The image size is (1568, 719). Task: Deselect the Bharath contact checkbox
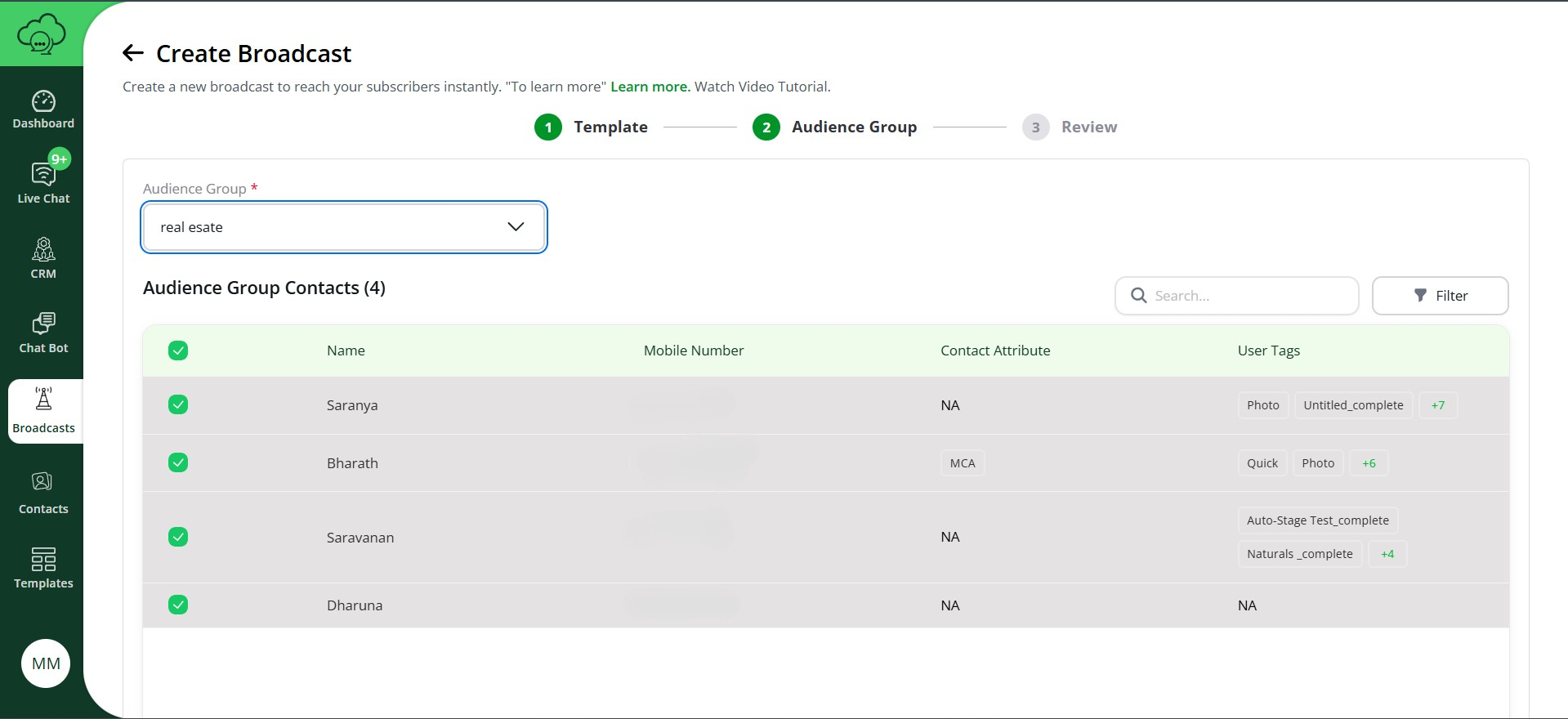pyautogui.click(x=178, y=463)
